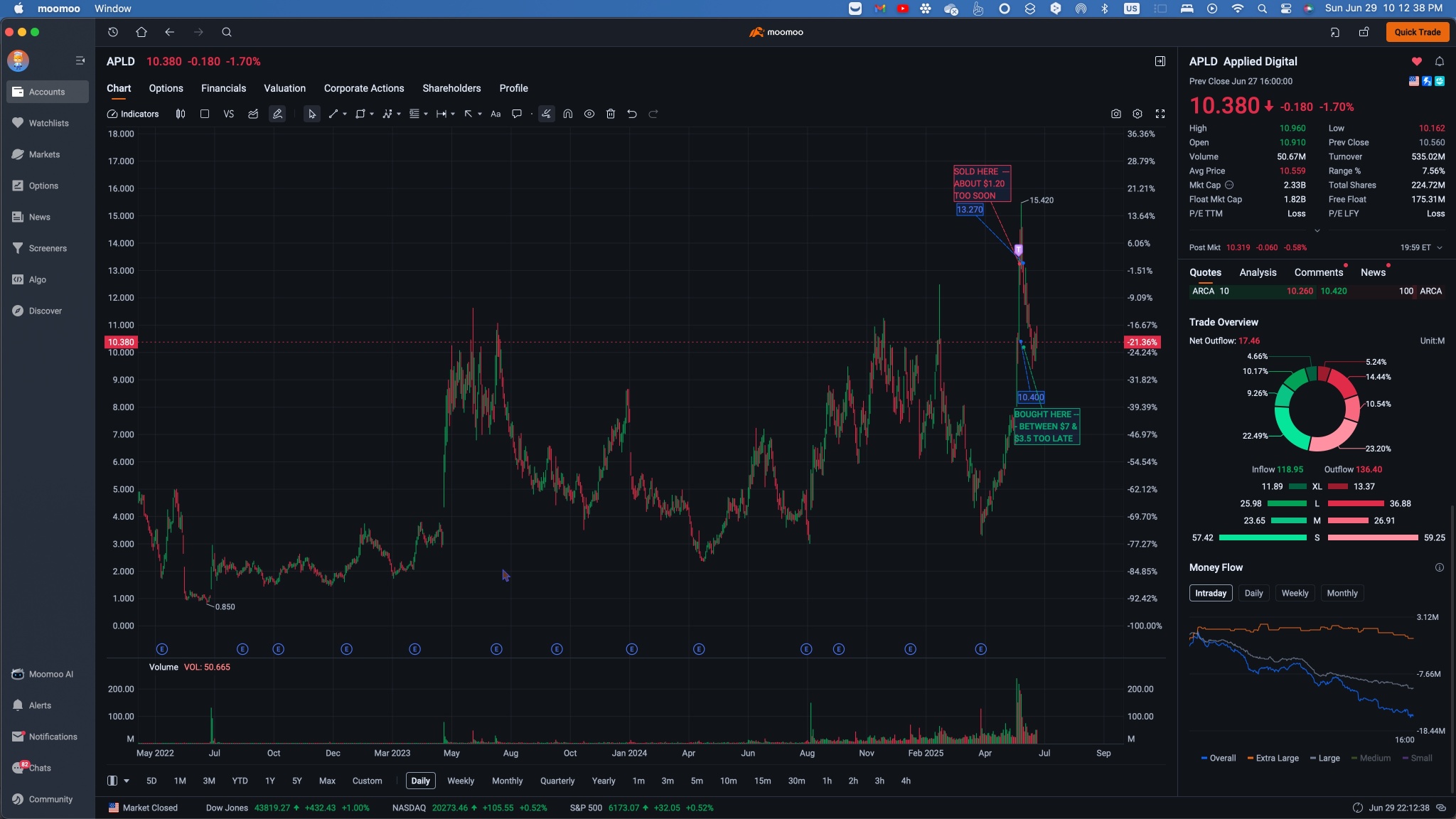Expand the measure range tool dropdown
1456x819 pixels.
tap(453, 114)
